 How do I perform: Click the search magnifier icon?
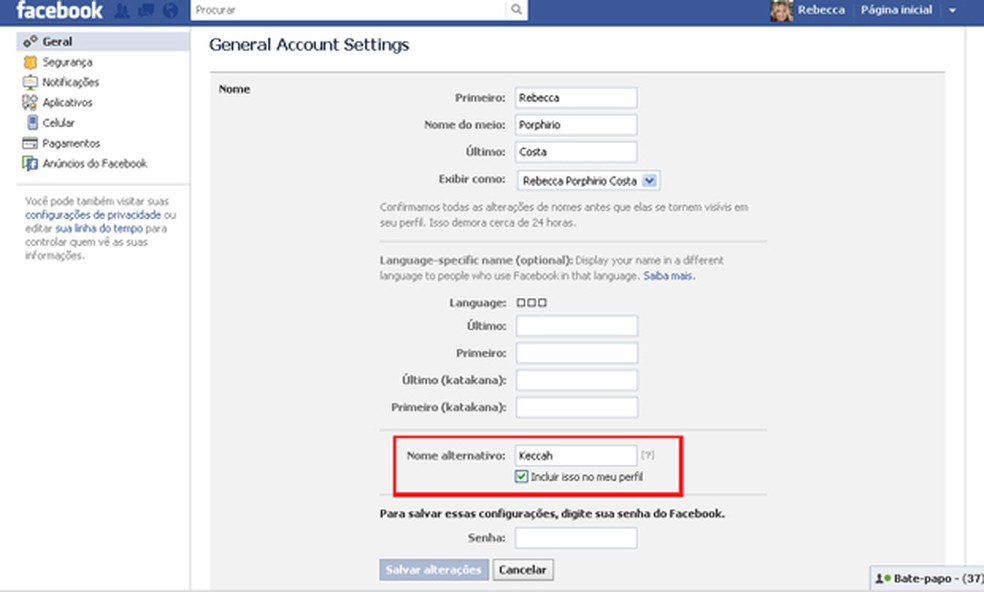tap(516, 10)
